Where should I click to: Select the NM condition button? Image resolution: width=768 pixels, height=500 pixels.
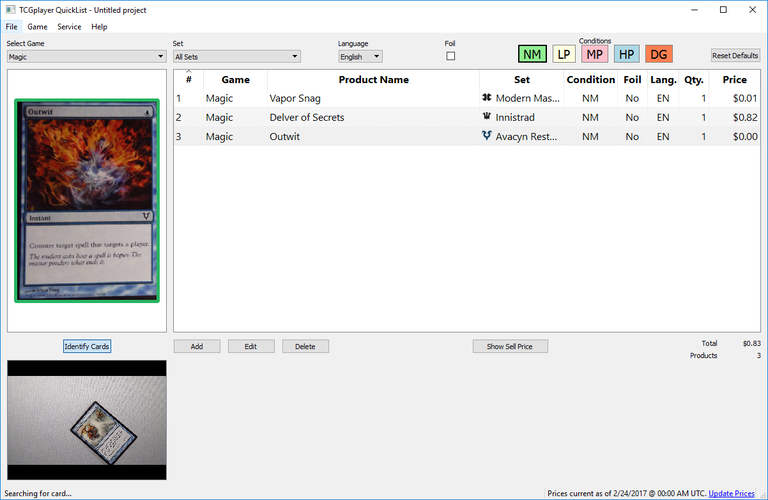(532, 54)
